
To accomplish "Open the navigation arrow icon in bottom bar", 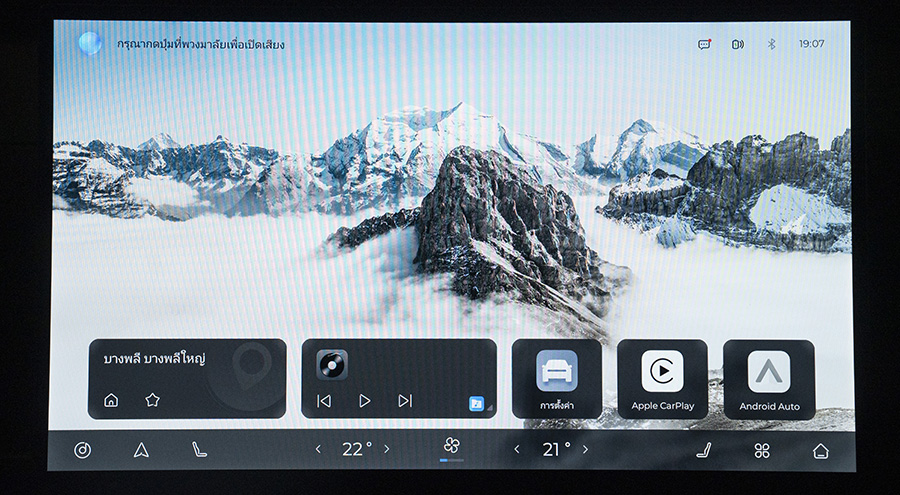I will pyautogui.click(x=141, y=450).
